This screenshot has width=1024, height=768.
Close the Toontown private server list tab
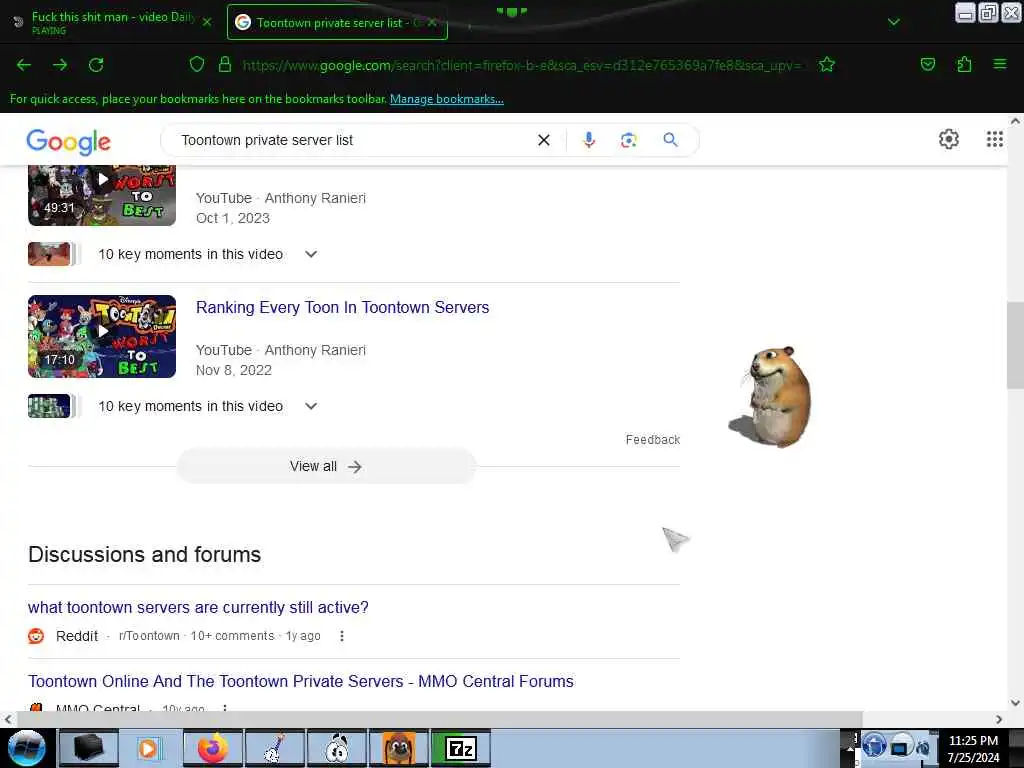tap(432, 22)
